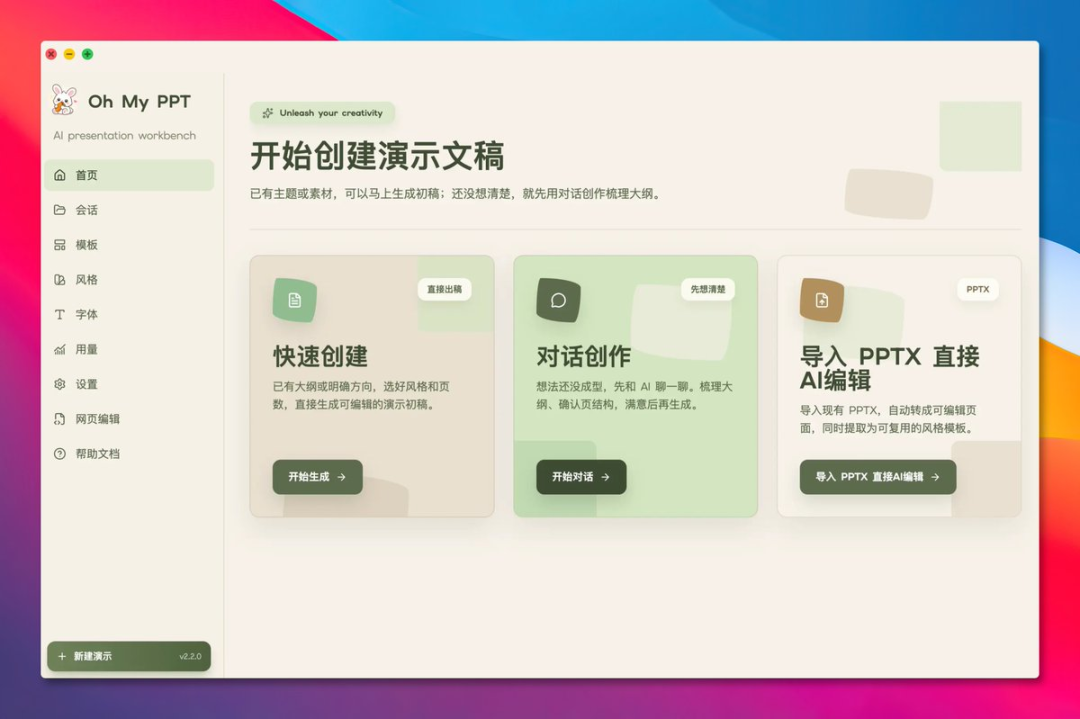1080x719 pixels.
Task: Click the brown upload file icon on PPTX card
Action: coord(822,300)
